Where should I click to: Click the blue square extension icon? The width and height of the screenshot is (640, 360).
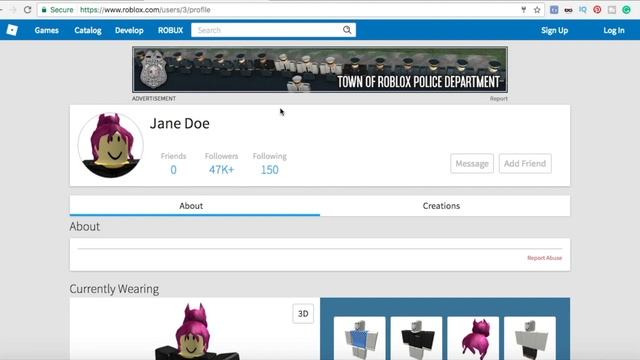[x=554, y=10]
